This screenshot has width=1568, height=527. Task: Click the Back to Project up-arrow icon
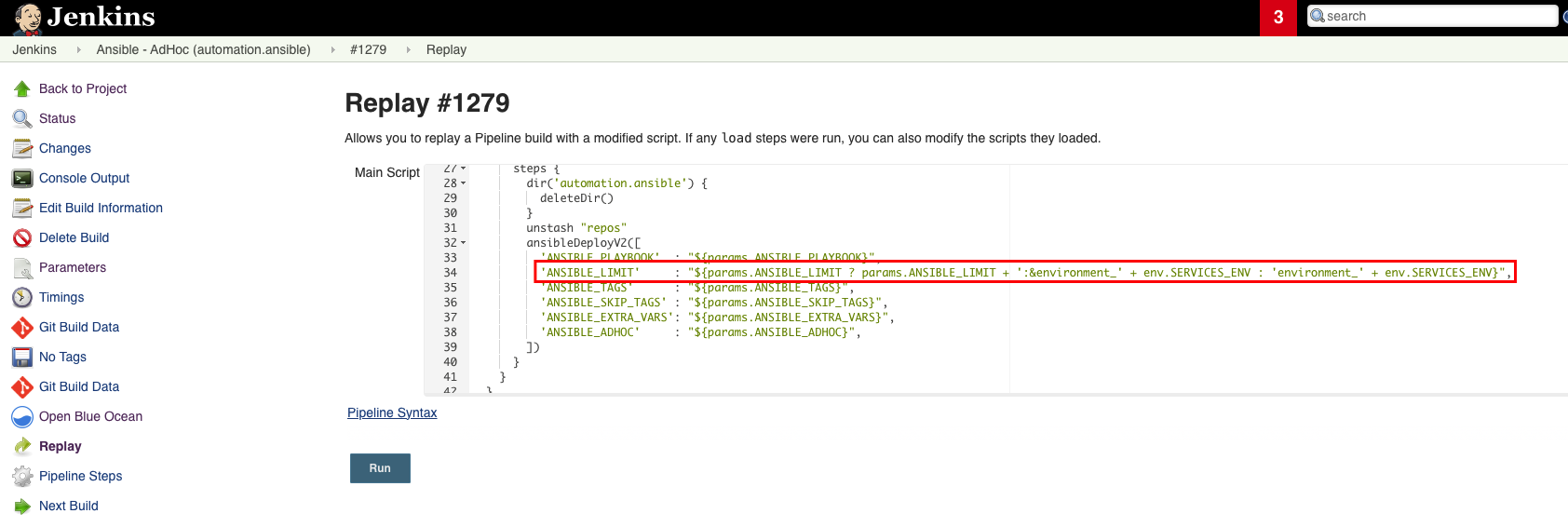click(x=22, y=88)
